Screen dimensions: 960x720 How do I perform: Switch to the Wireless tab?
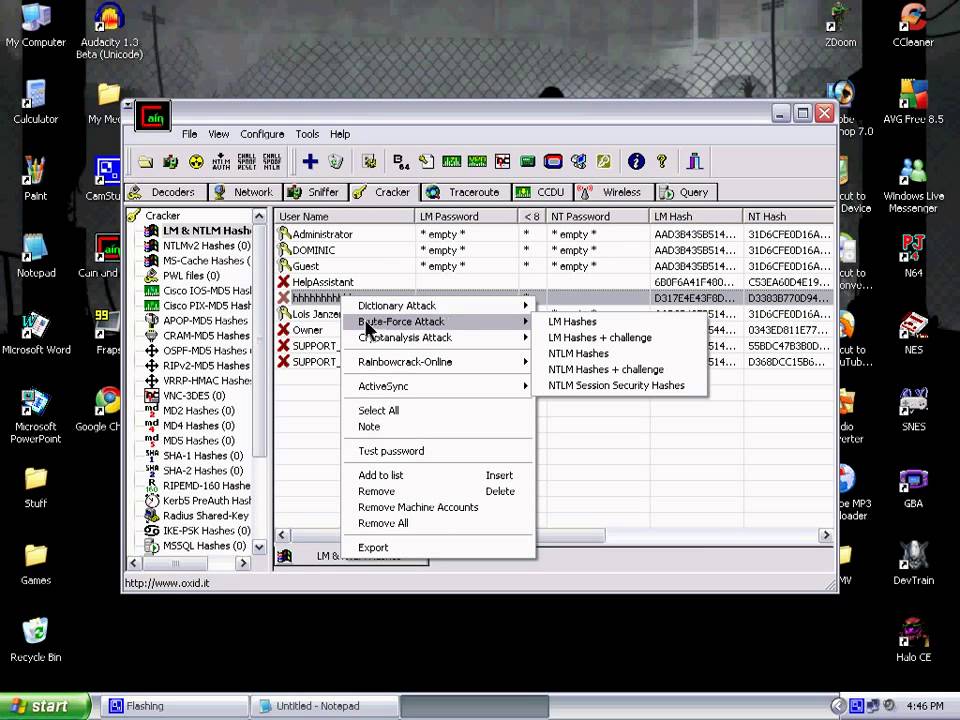tap(613, 192)
